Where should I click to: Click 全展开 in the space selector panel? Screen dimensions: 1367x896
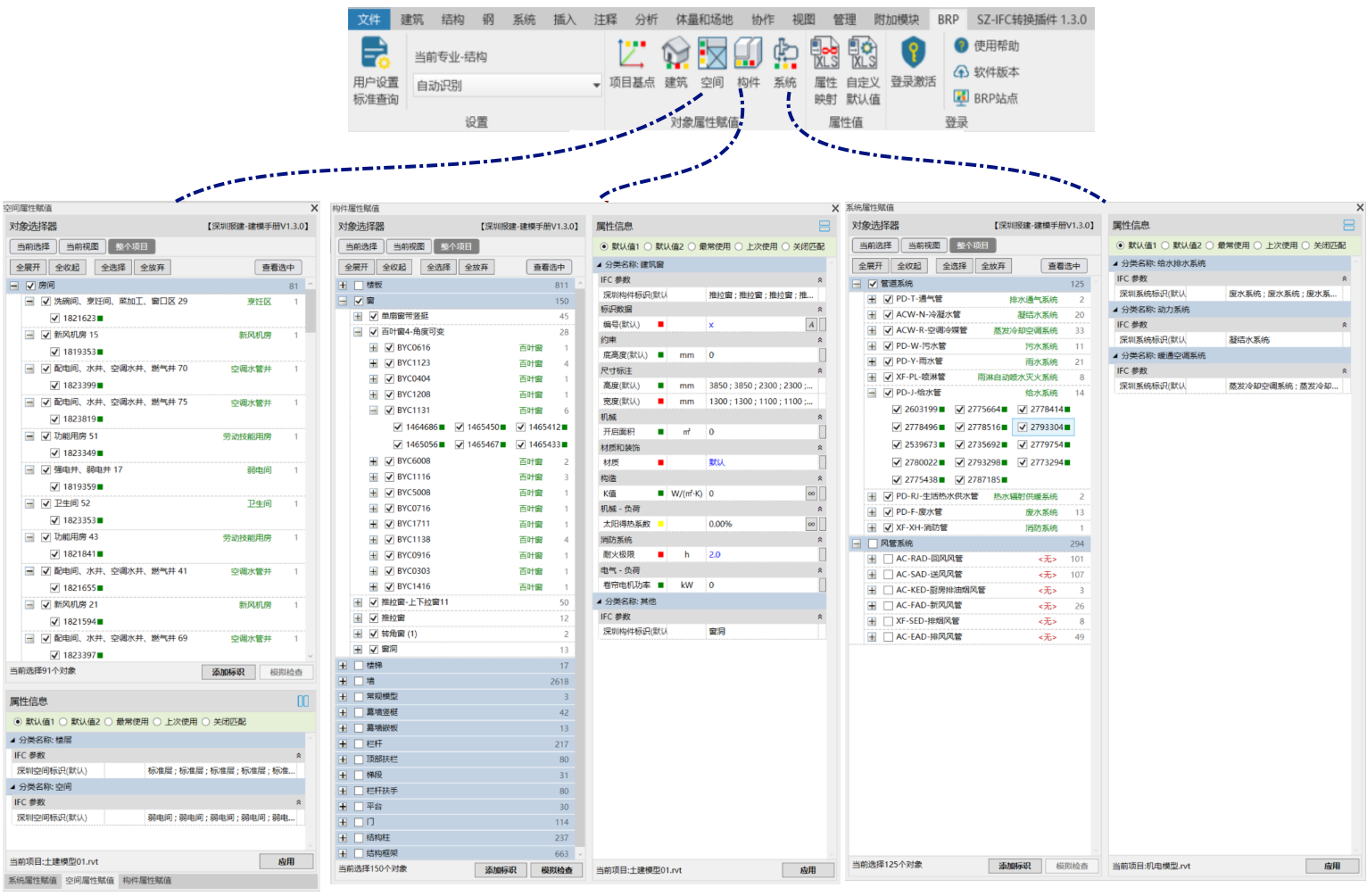click(x=28, y=268)
